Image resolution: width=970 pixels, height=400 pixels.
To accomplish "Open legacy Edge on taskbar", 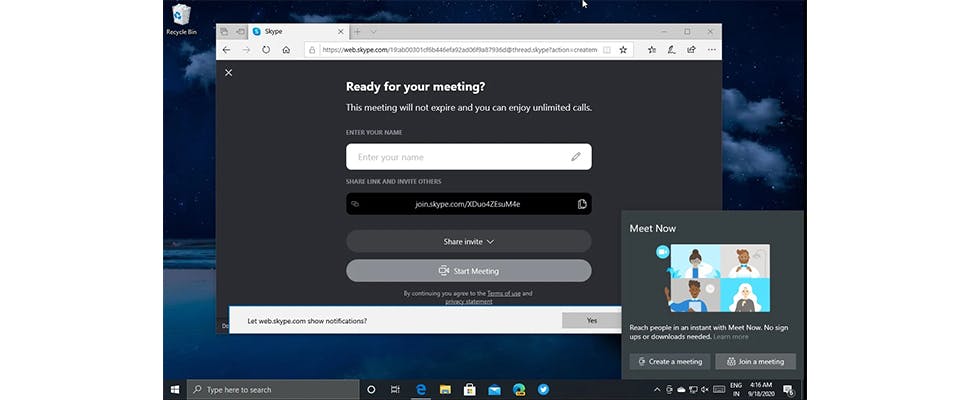I will click(421, 389).
